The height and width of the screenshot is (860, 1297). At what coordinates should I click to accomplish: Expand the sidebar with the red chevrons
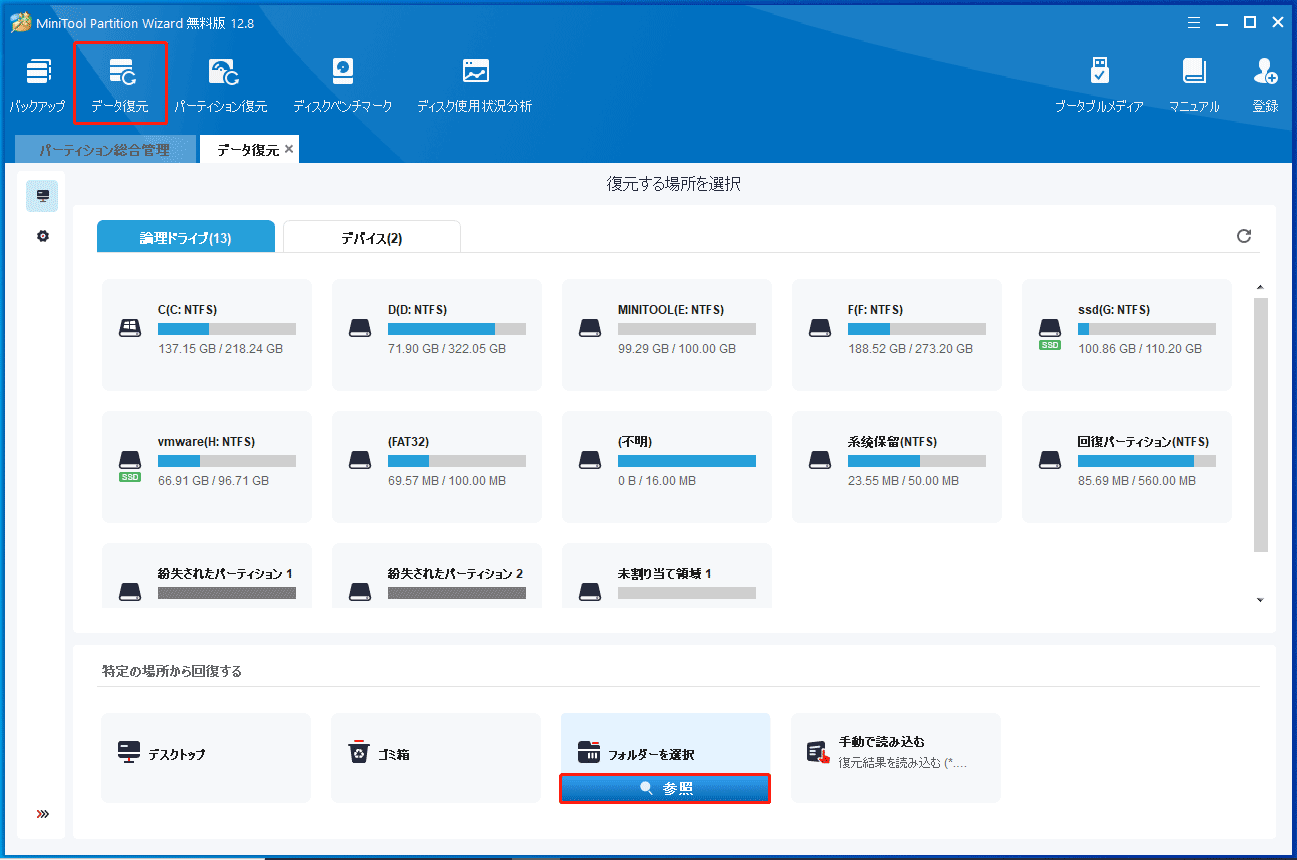42,814
